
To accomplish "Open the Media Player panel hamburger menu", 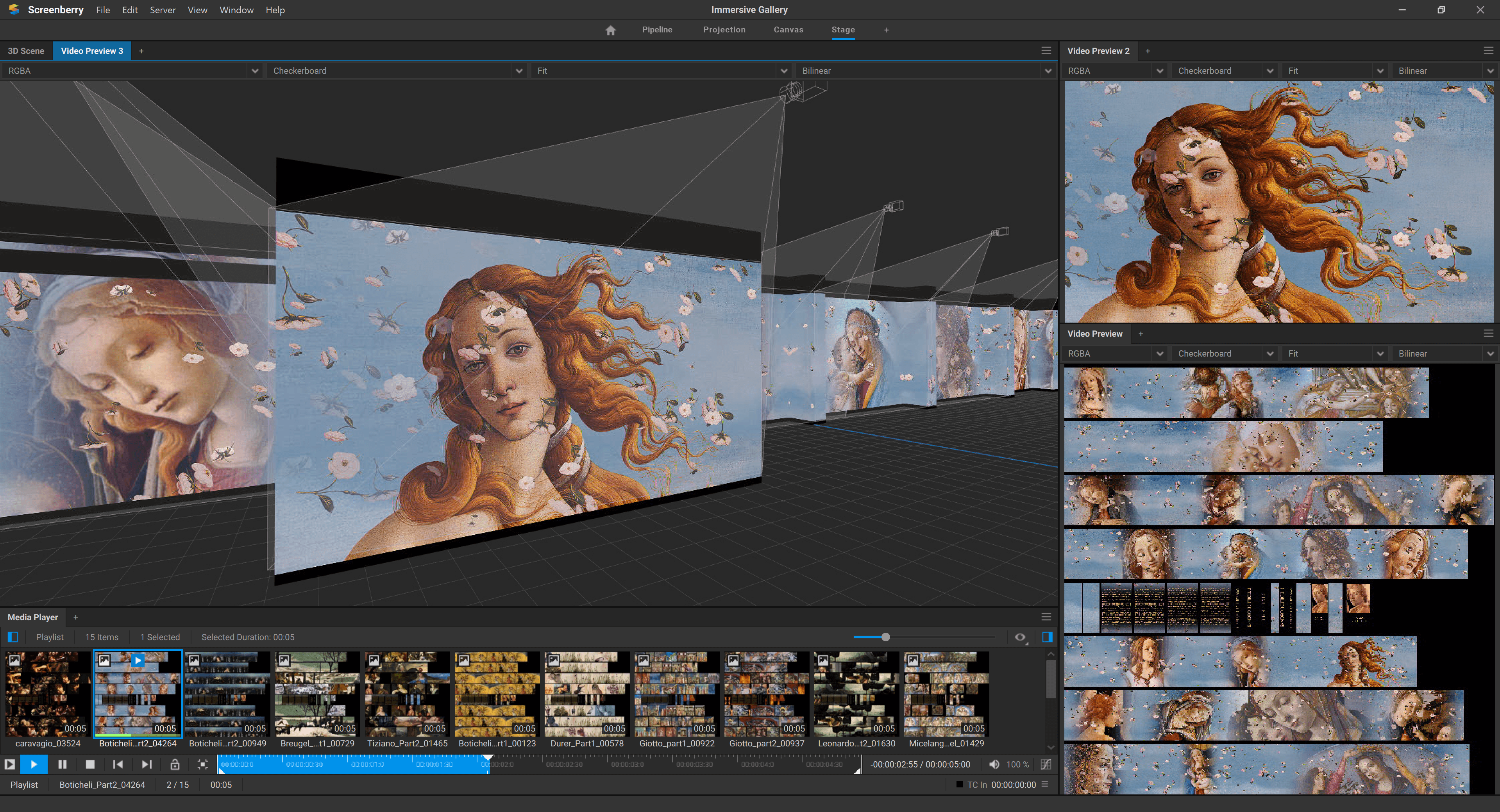I will pos(1046,617).
